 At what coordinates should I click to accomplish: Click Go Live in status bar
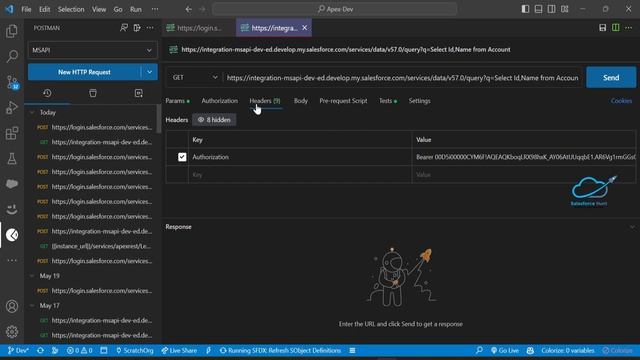[504, 350]
